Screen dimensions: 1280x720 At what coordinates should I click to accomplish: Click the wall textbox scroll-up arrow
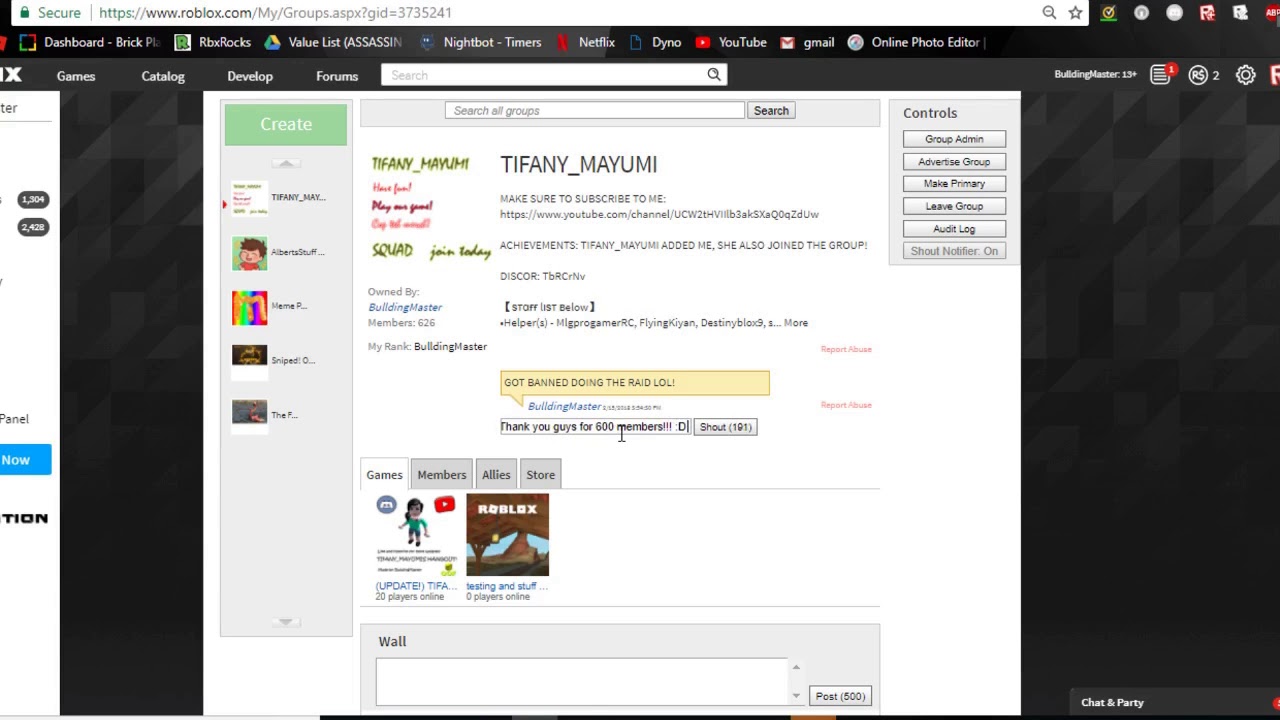point(796,667)
